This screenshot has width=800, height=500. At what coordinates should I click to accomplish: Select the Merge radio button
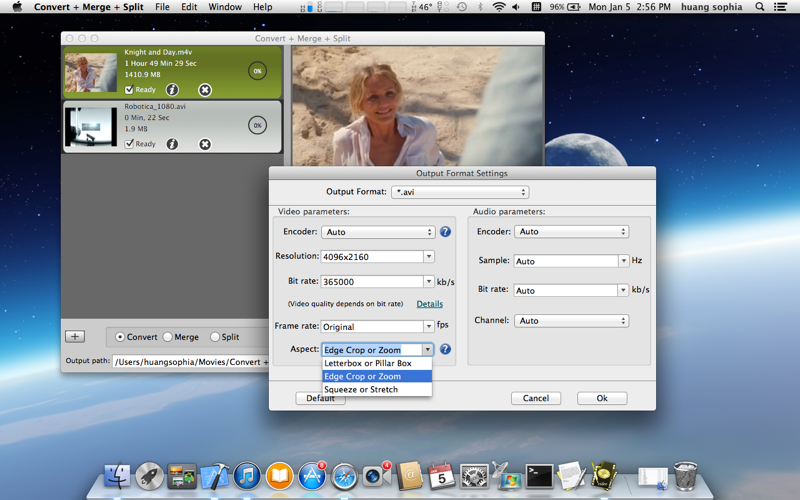coord(167,337)
